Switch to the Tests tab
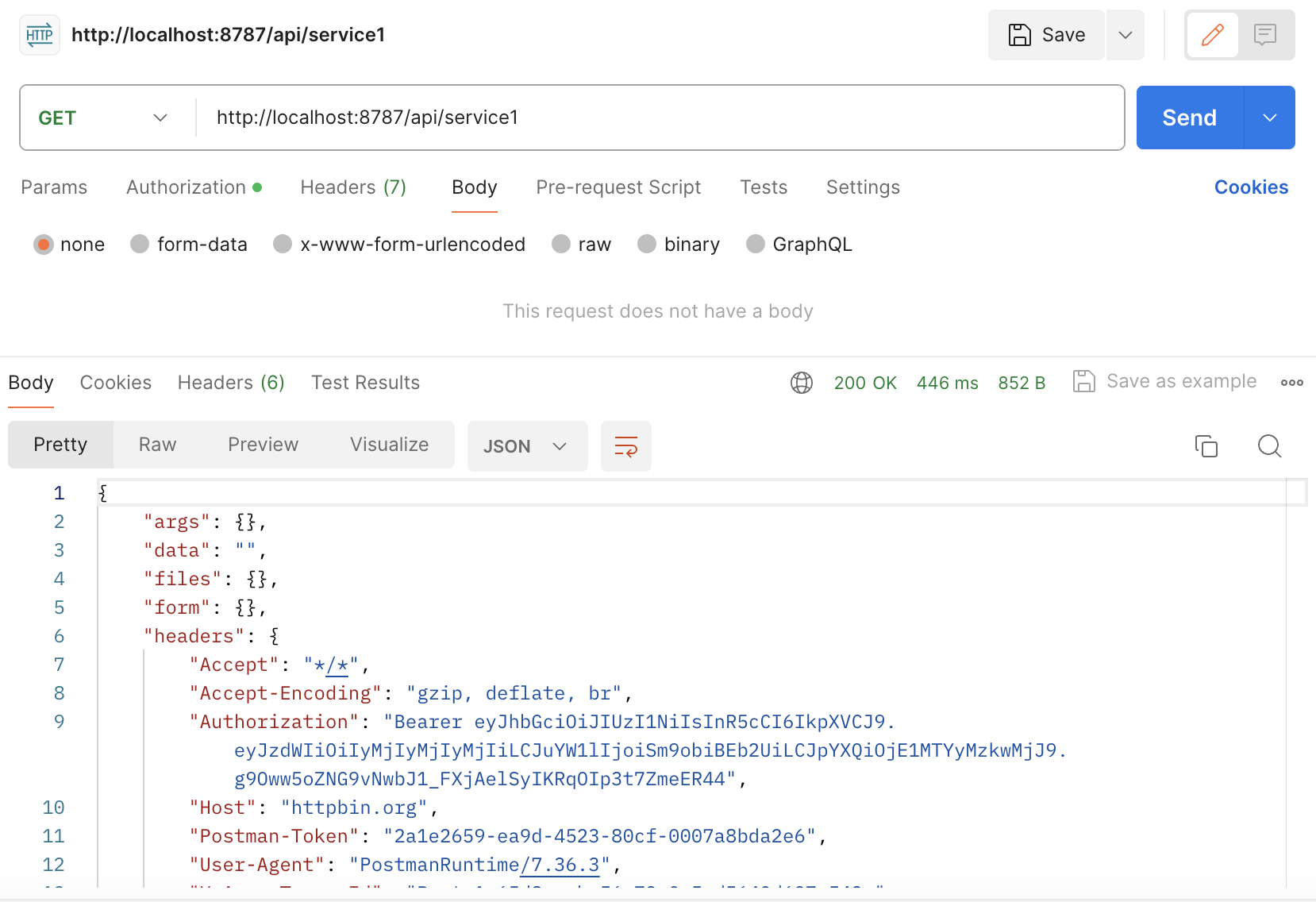 tap(763, 187)
